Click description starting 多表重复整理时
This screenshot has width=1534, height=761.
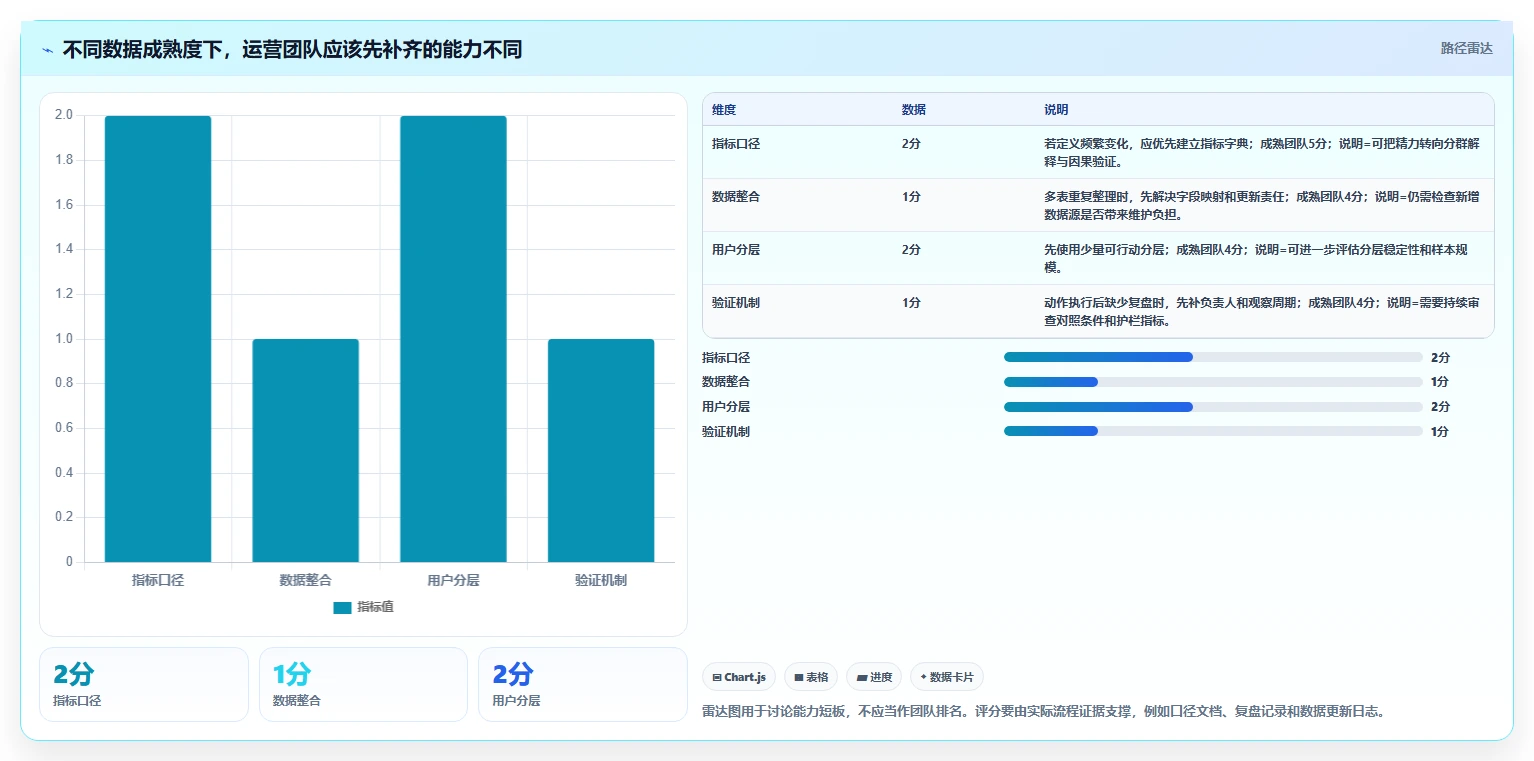coord(1262,205)
